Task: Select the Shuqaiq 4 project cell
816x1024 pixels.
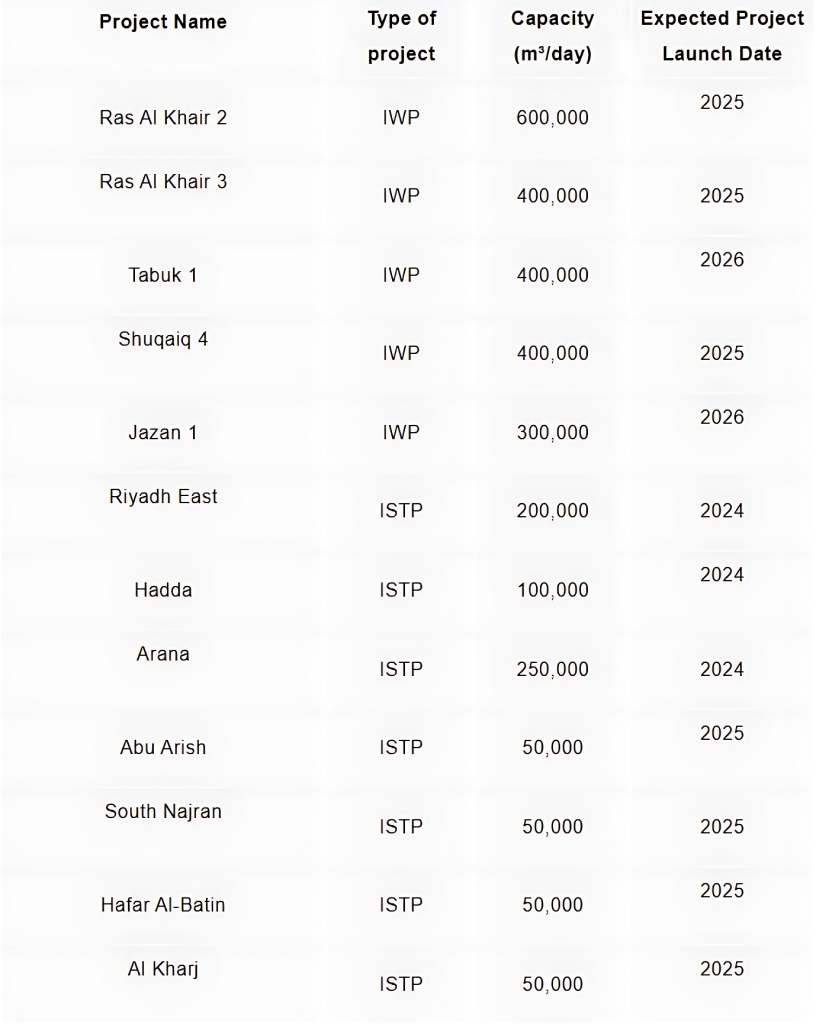Action: coord(163,338)
